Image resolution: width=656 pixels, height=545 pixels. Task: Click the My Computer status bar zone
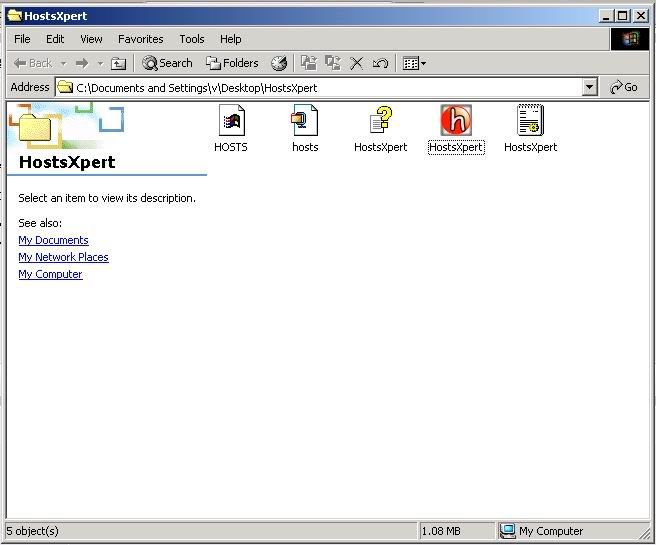pos(572,531)
